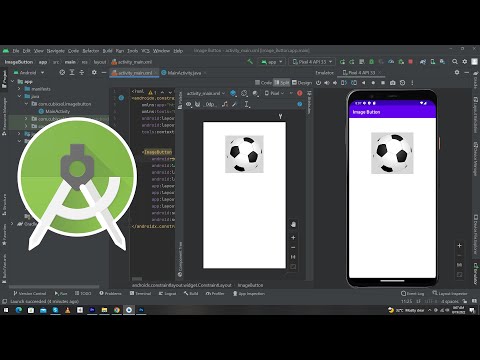The width and height of the screenshot is (480, 360).
Task: Open the Pixel device preview dropdown
Action: pyautogui.click(x=273, y=93)
